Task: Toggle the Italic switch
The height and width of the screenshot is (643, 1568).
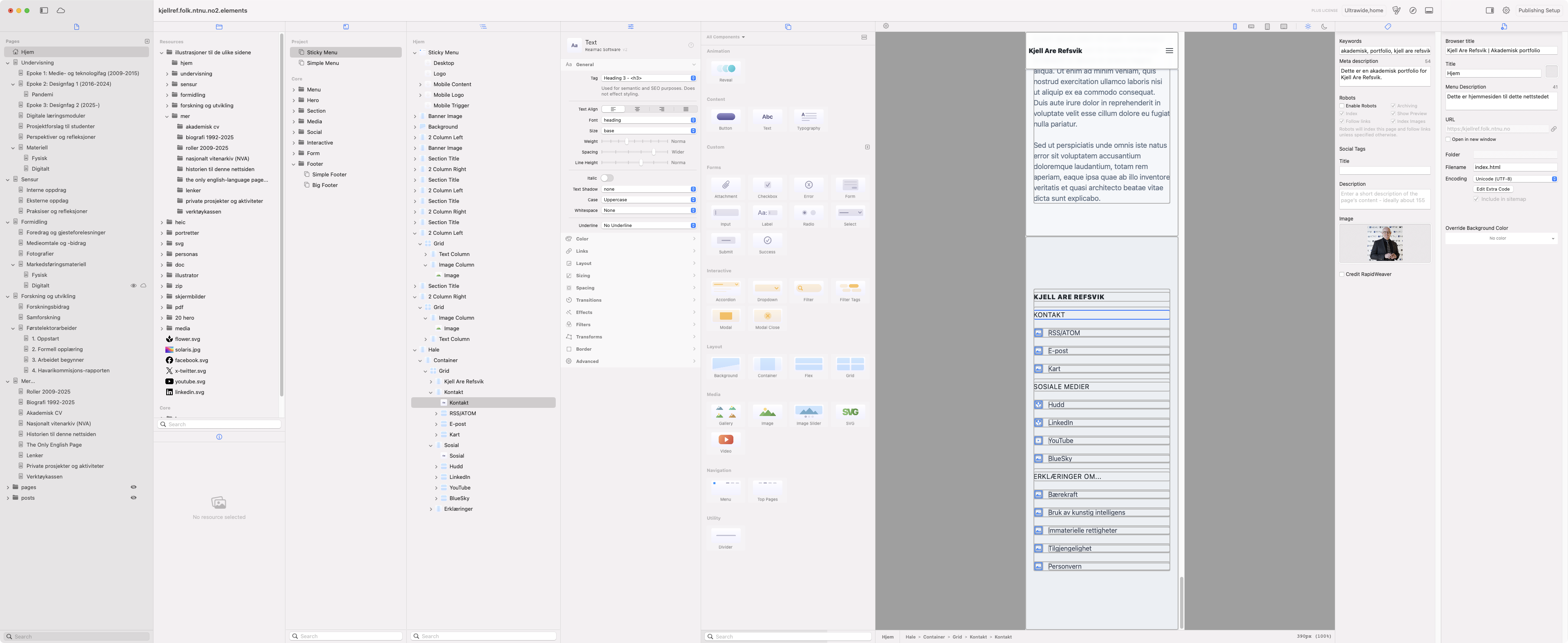Action: click(607, 178)
